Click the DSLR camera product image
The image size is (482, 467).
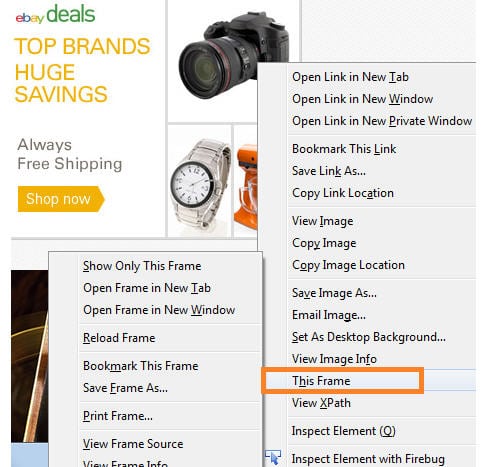[x=234, y=55]
